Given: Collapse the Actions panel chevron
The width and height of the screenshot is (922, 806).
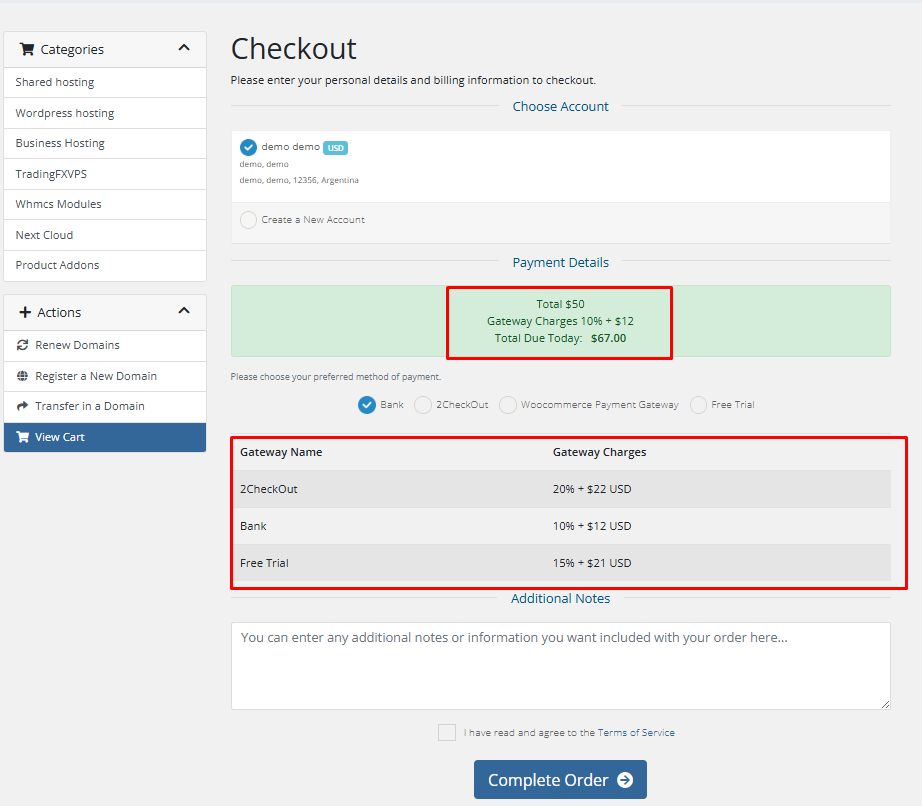Looking at the screenshot, I should 184,311.
